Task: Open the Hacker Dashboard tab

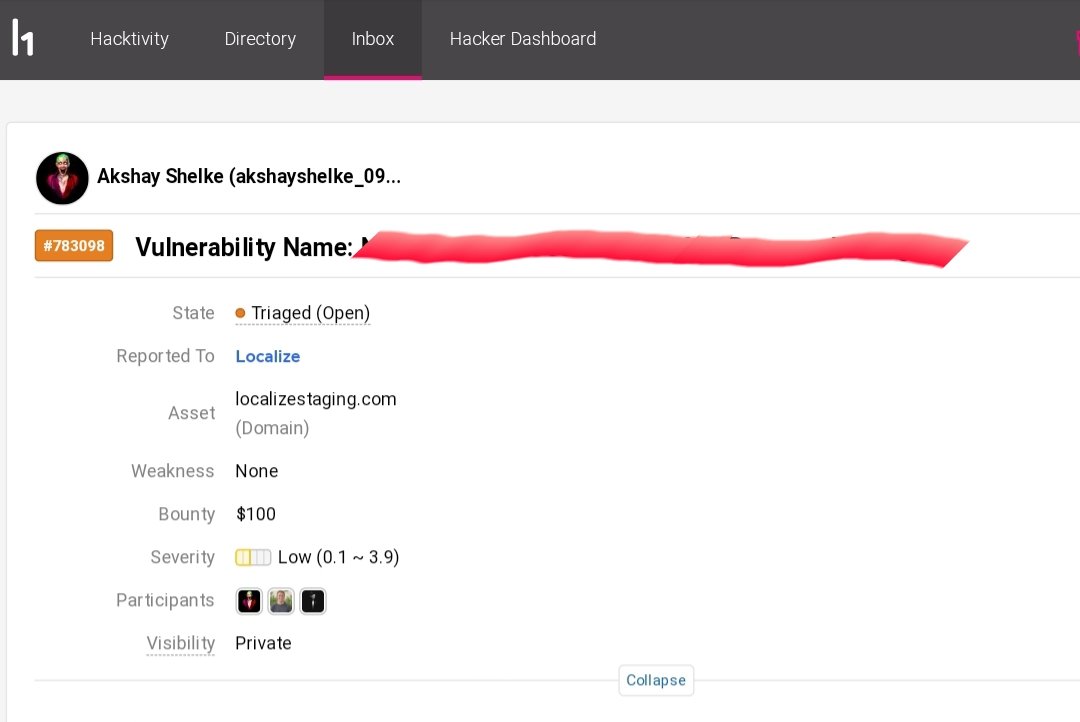Action: coord(523,39)
